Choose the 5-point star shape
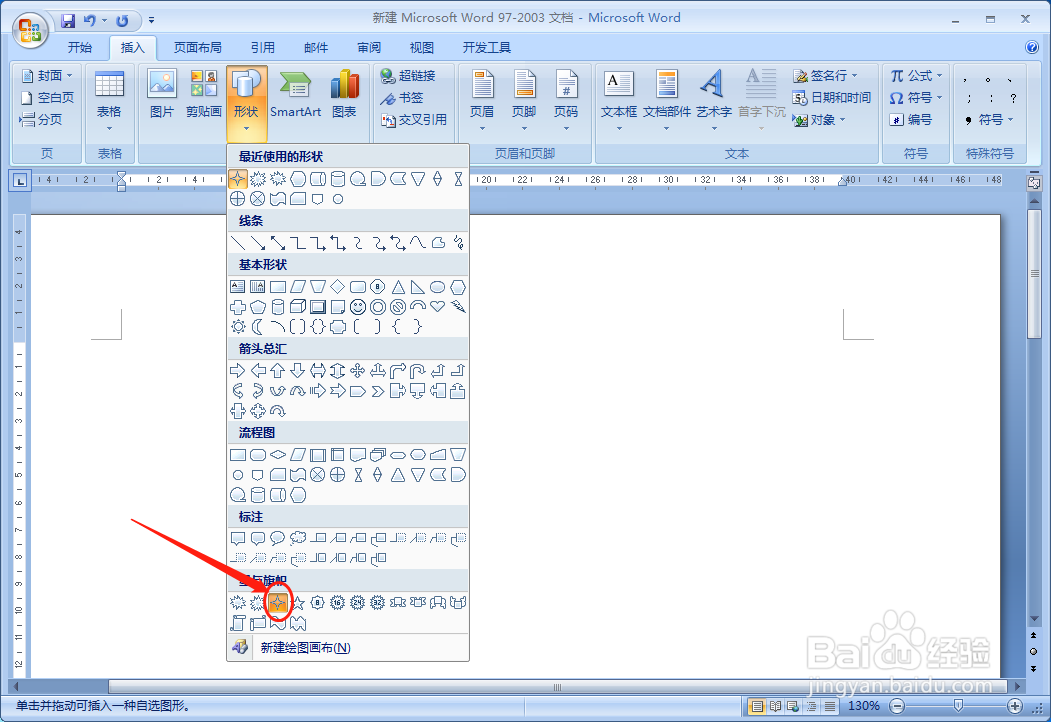The image size is (1051, 722). coord(298,603)
